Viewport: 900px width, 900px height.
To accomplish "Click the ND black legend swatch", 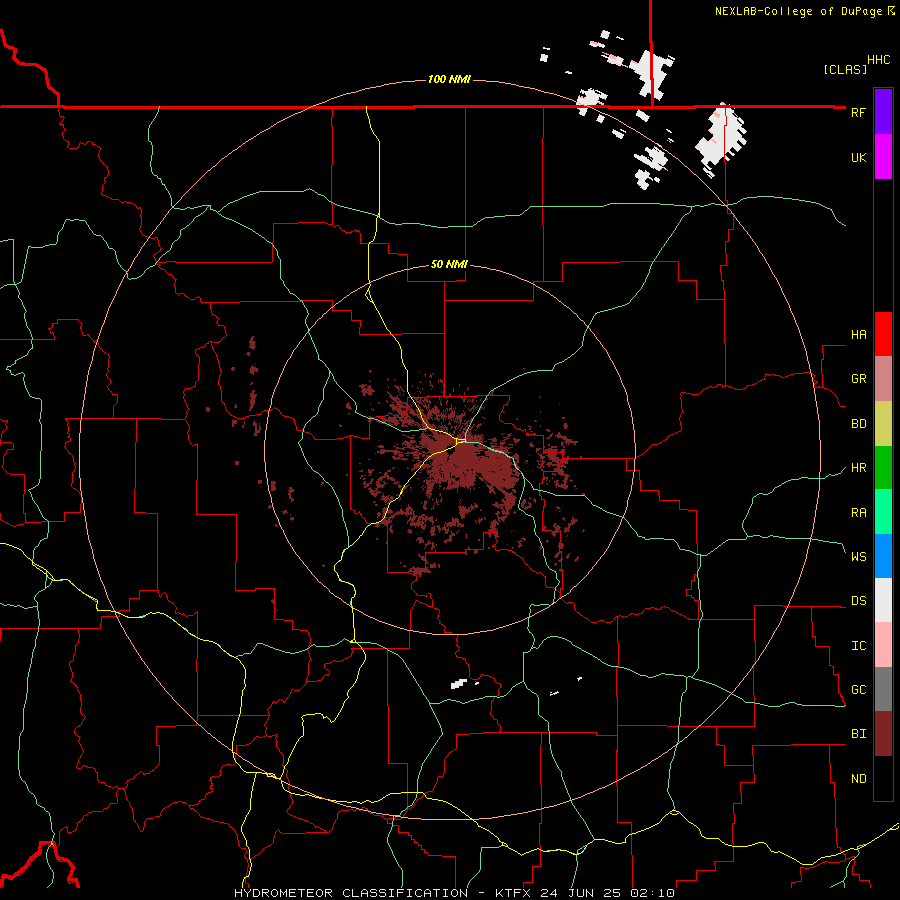I will pos(883,778).
